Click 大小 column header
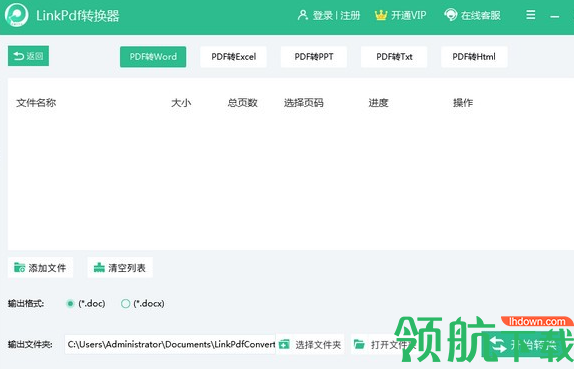 tap(181, 103)
